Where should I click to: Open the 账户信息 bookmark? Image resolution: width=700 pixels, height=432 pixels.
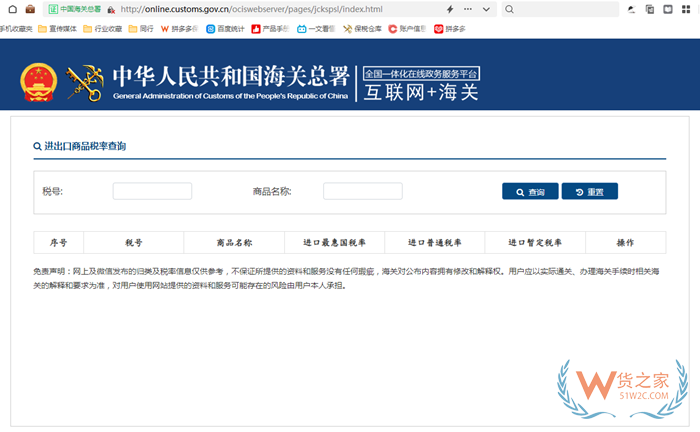click(407, 29)
